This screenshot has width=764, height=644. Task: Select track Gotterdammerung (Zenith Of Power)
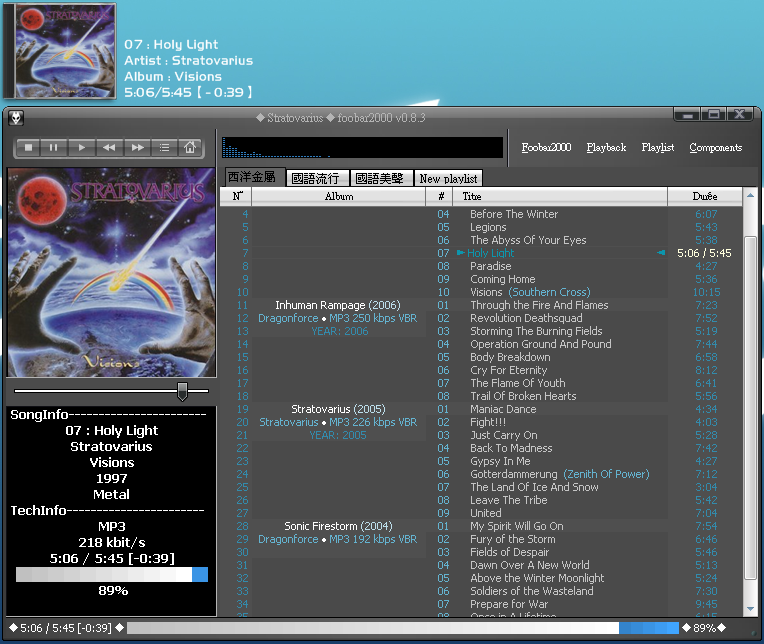[559, 474]
